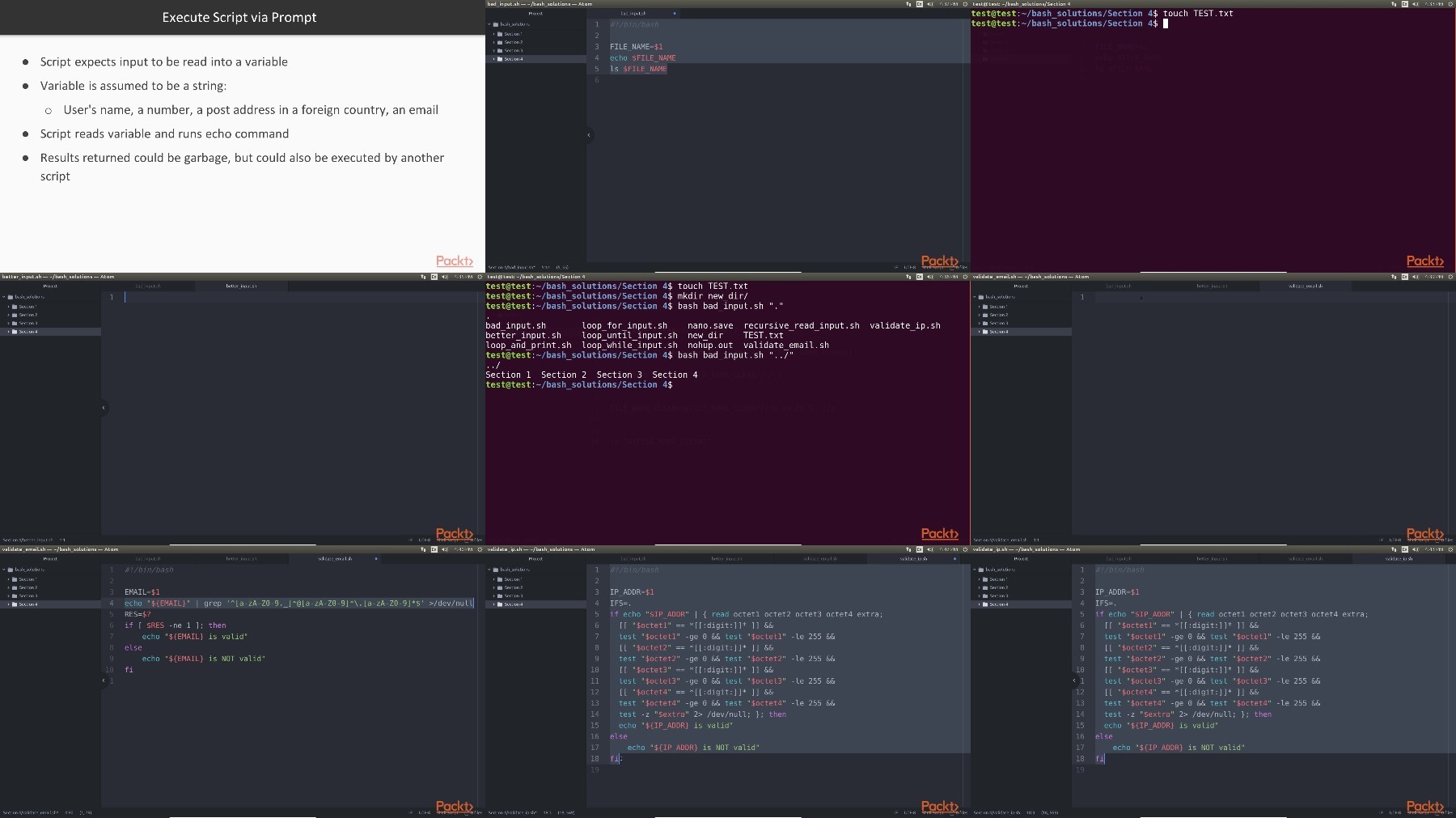Click 'recursive_read_input.sh' in terminal listing
1456x818 pixels.
[802, 325]
